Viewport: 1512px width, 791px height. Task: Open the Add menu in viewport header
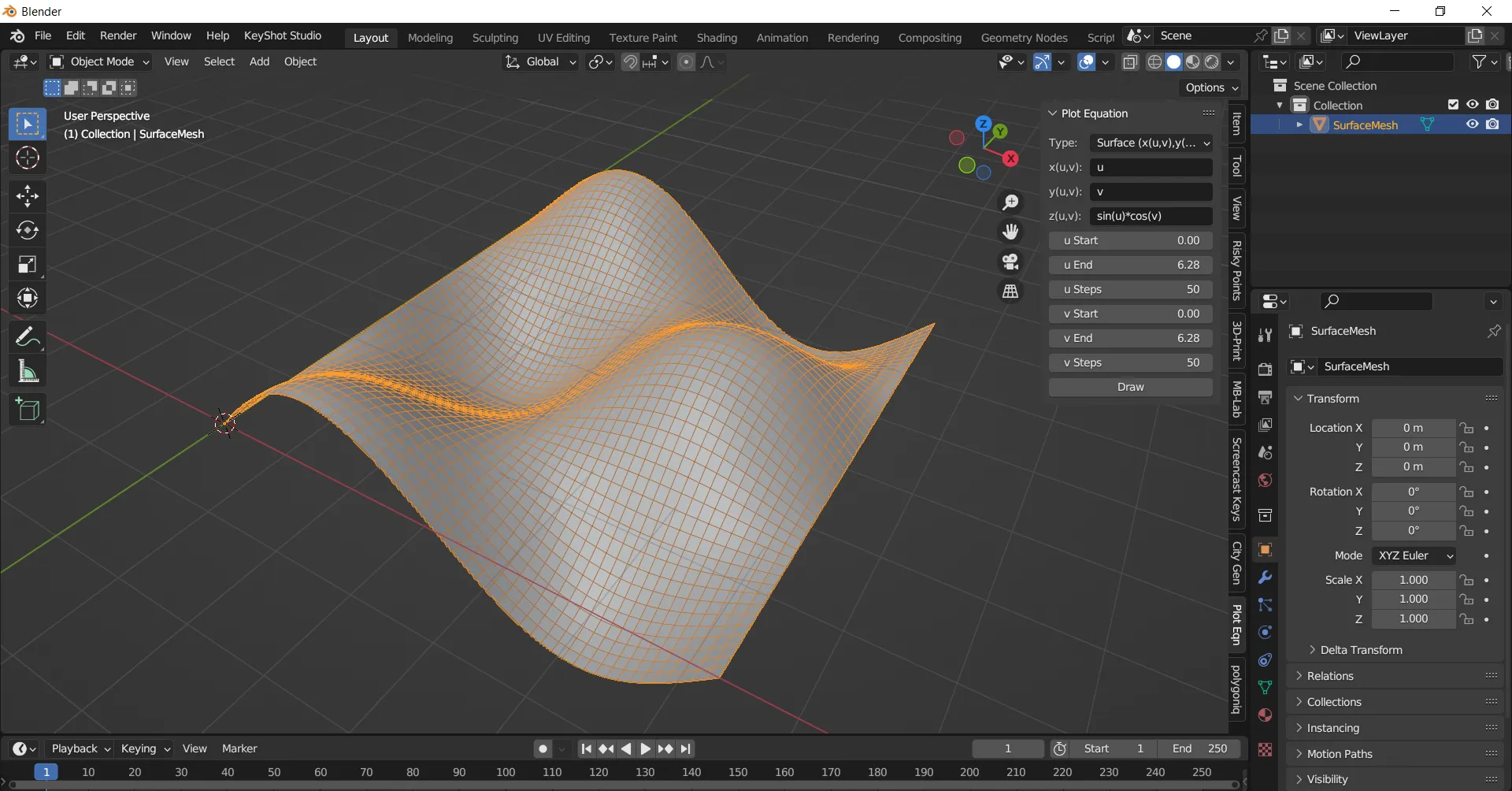(x=259, y=61)
